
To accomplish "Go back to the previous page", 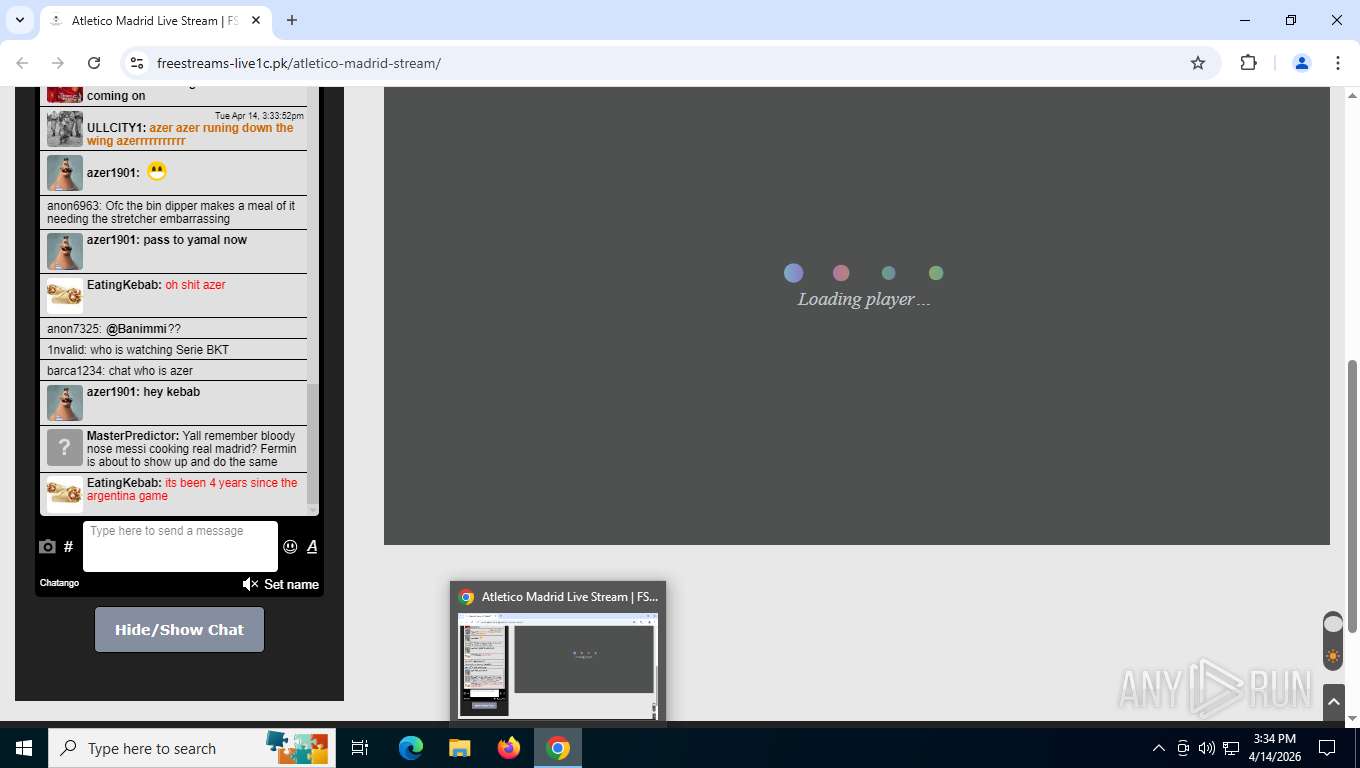I will pos(22,63).
